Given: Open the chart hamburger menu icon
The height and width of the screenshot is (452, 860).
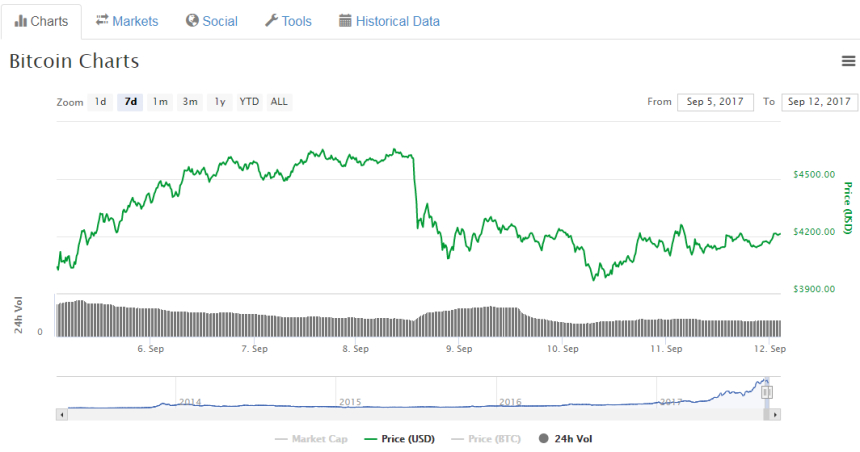Looking at the screenshot, I should [x=848, y=61].
